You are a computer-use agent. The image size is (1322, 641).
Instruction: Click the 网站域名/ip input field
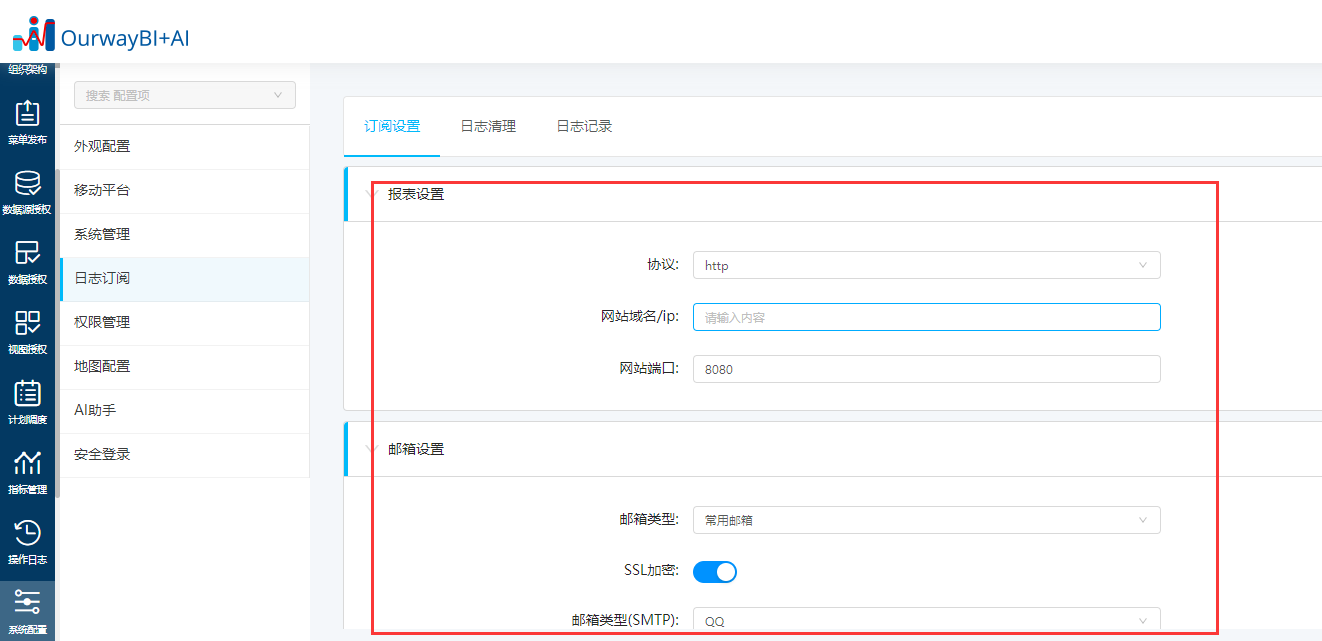(x=926, y=317)
